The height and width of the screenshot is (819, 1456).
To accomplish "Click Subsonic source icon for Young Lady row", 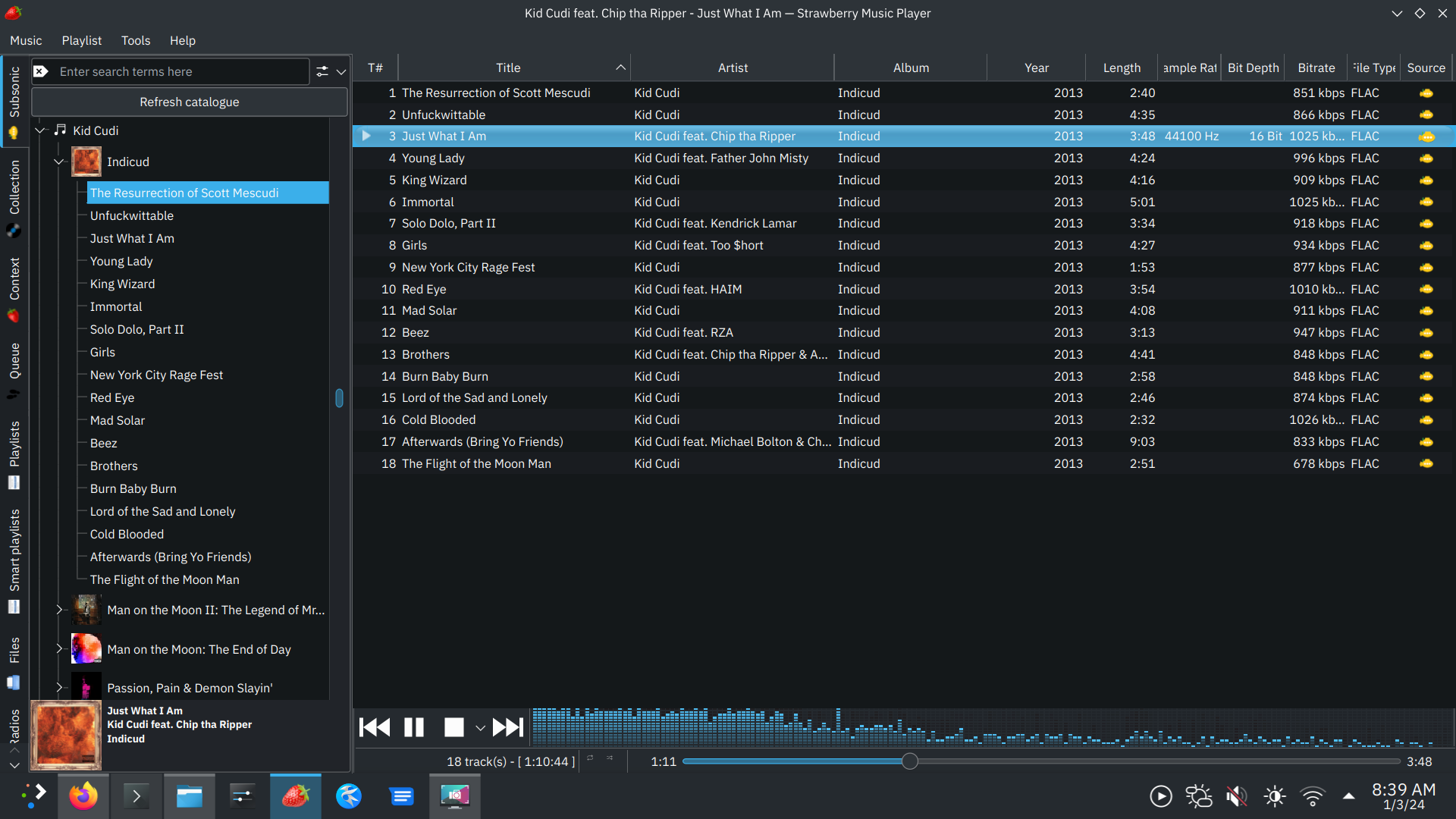I will 1426,158.
